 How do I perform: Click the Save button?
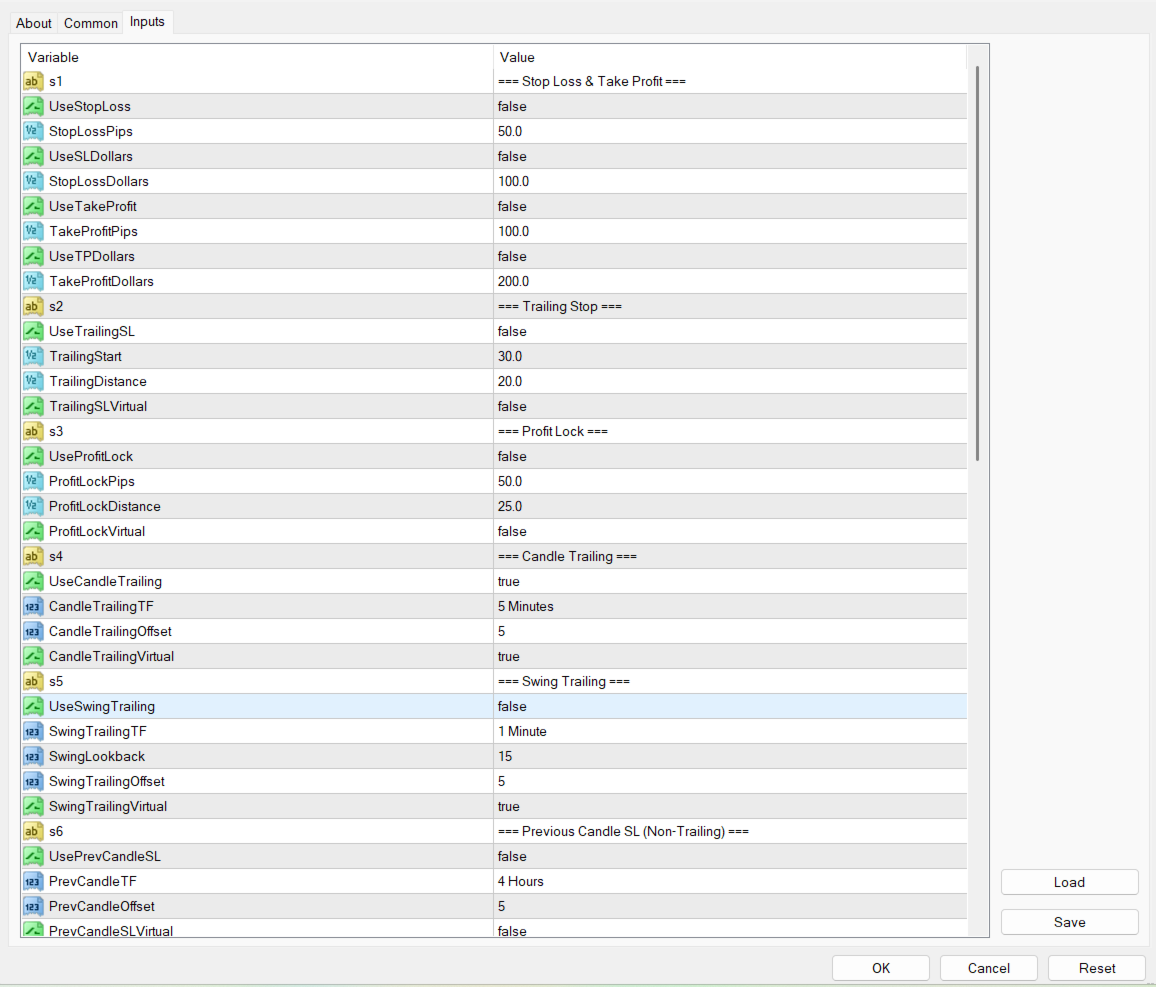click(x=1069, y=922)
